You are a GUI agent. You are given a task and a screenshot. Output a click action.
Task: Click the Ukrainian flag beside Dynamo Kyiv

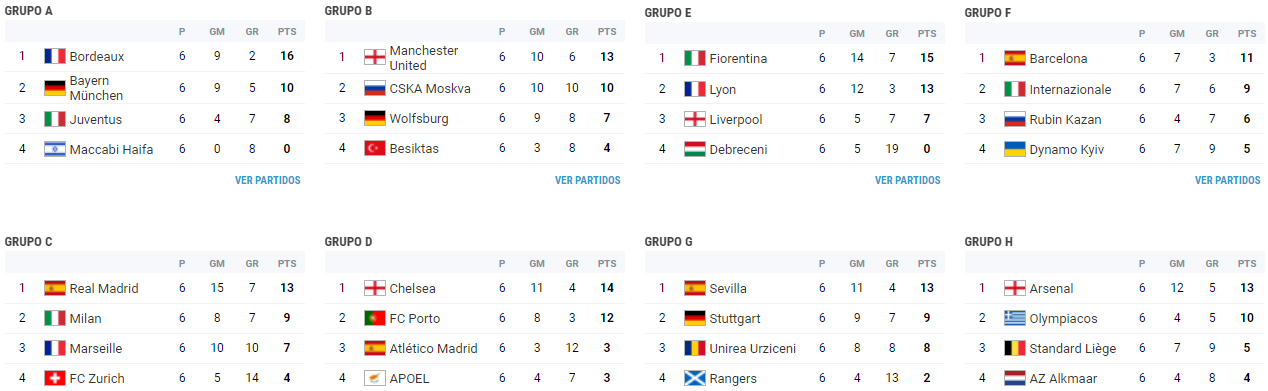click(1015, 149)
